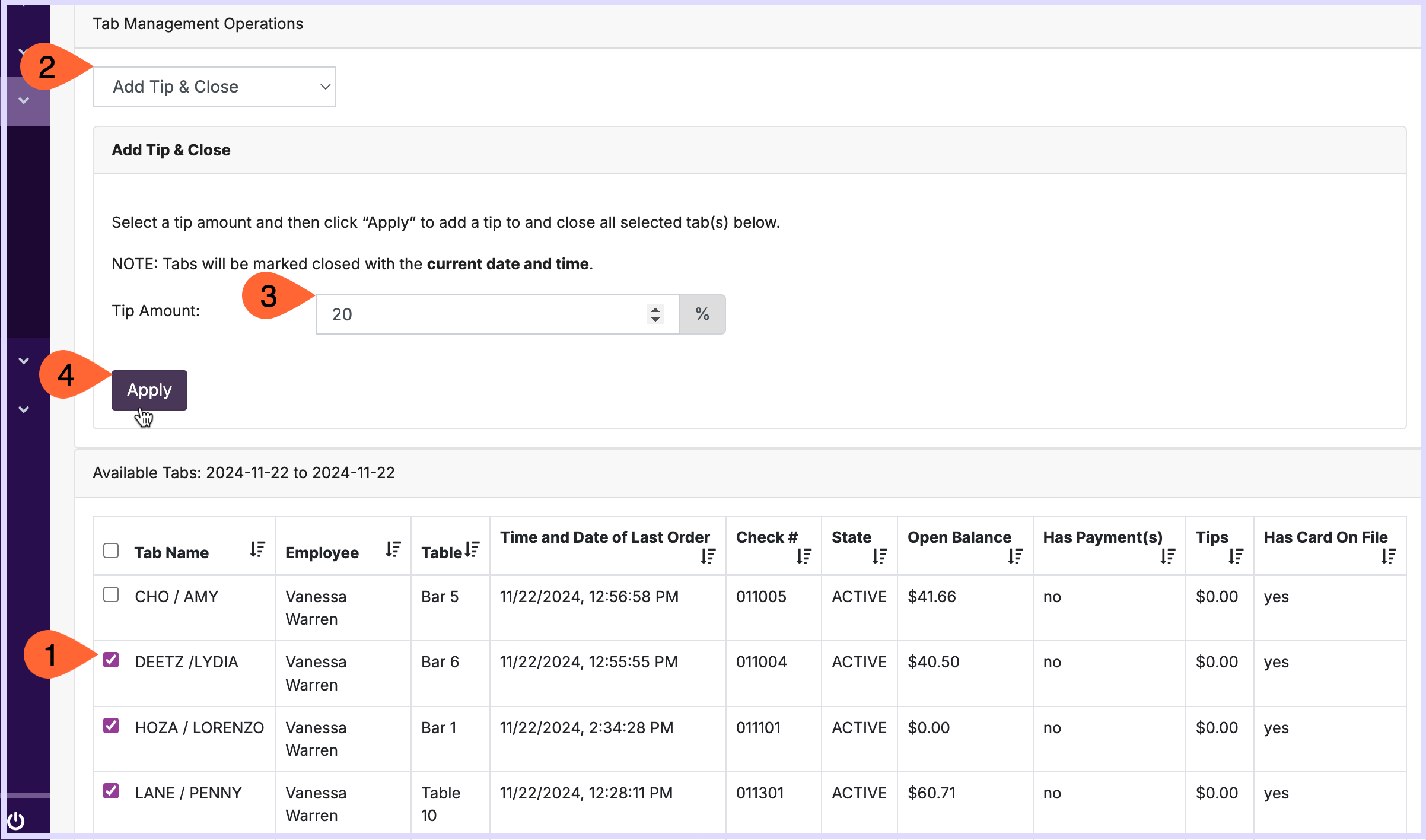Sort by Has Card On File column
This screenshot has height=840, width=1426.
(x=1389, y=556)
